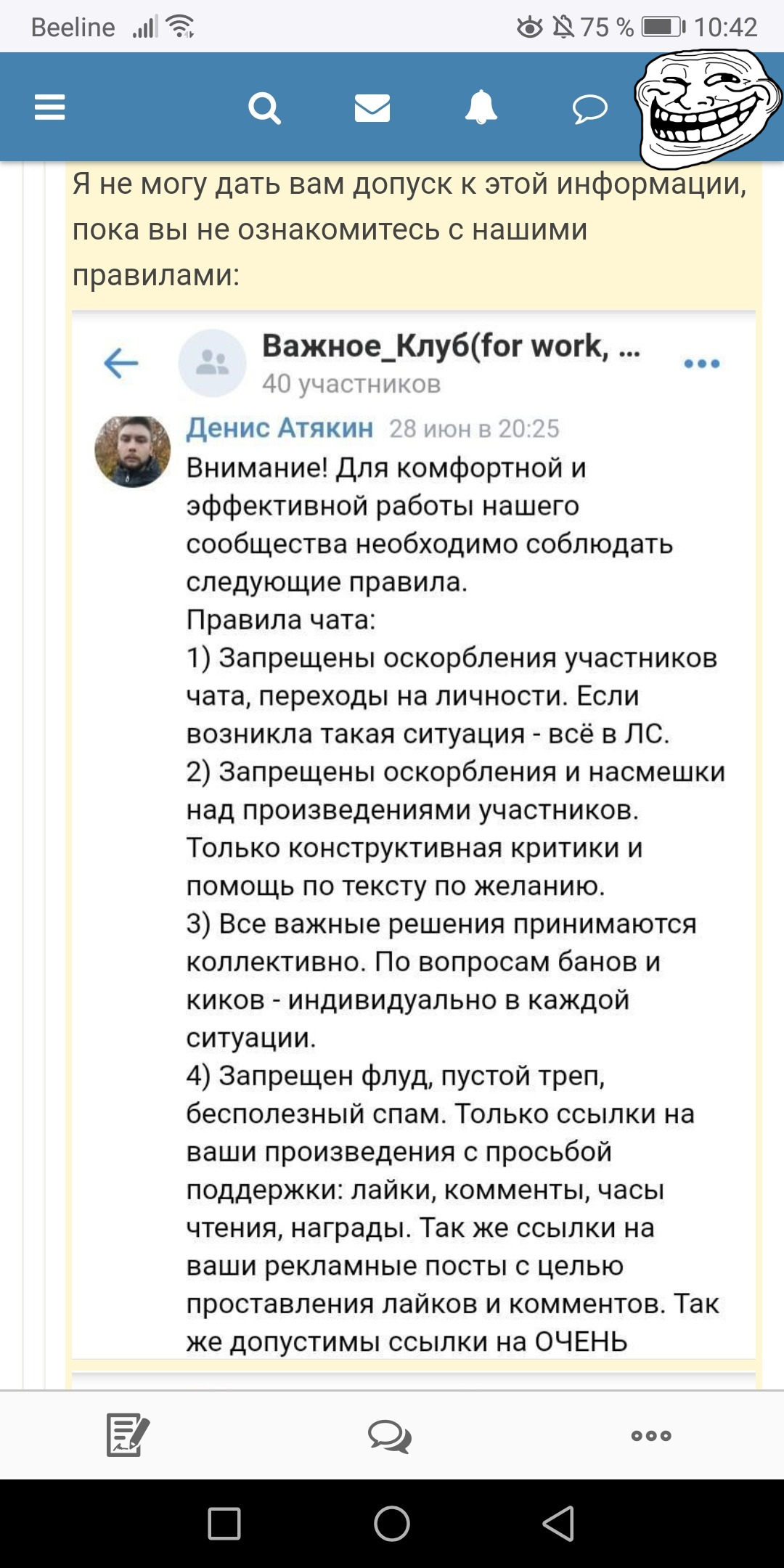The height and width of the screenshot is (1568, 784).
Task: Open the envelope messages icon
Action: [x=372, y=108]
